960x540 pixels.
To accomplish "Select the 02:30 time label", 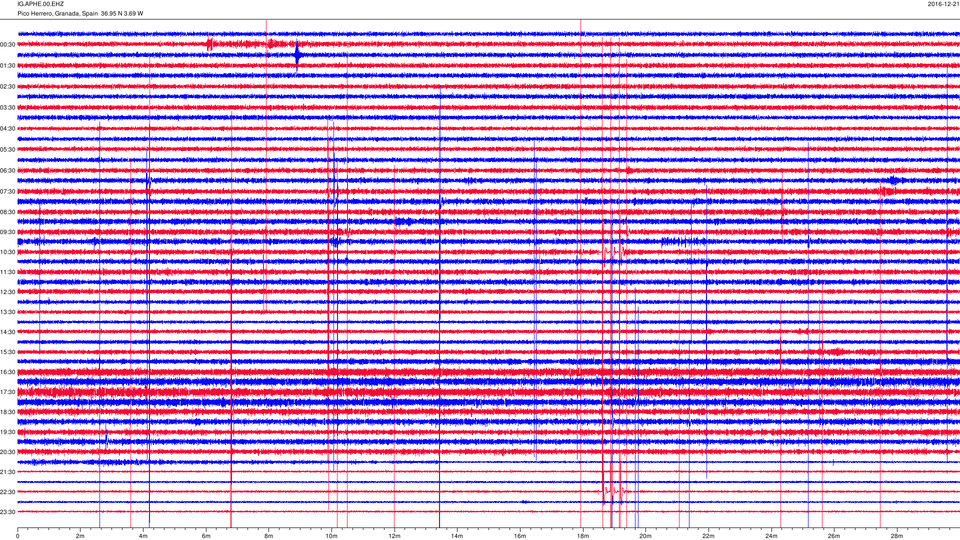I will (8, 87).
